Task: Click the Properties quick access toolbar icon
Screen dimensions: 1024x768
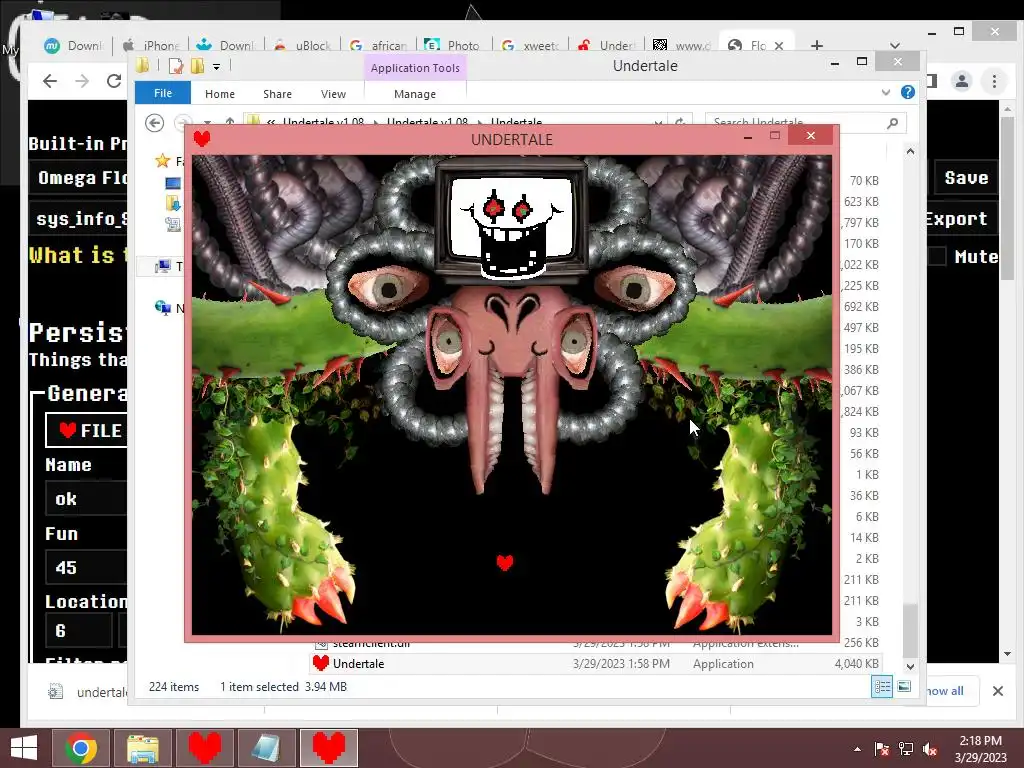Action: tap(176, 66)
